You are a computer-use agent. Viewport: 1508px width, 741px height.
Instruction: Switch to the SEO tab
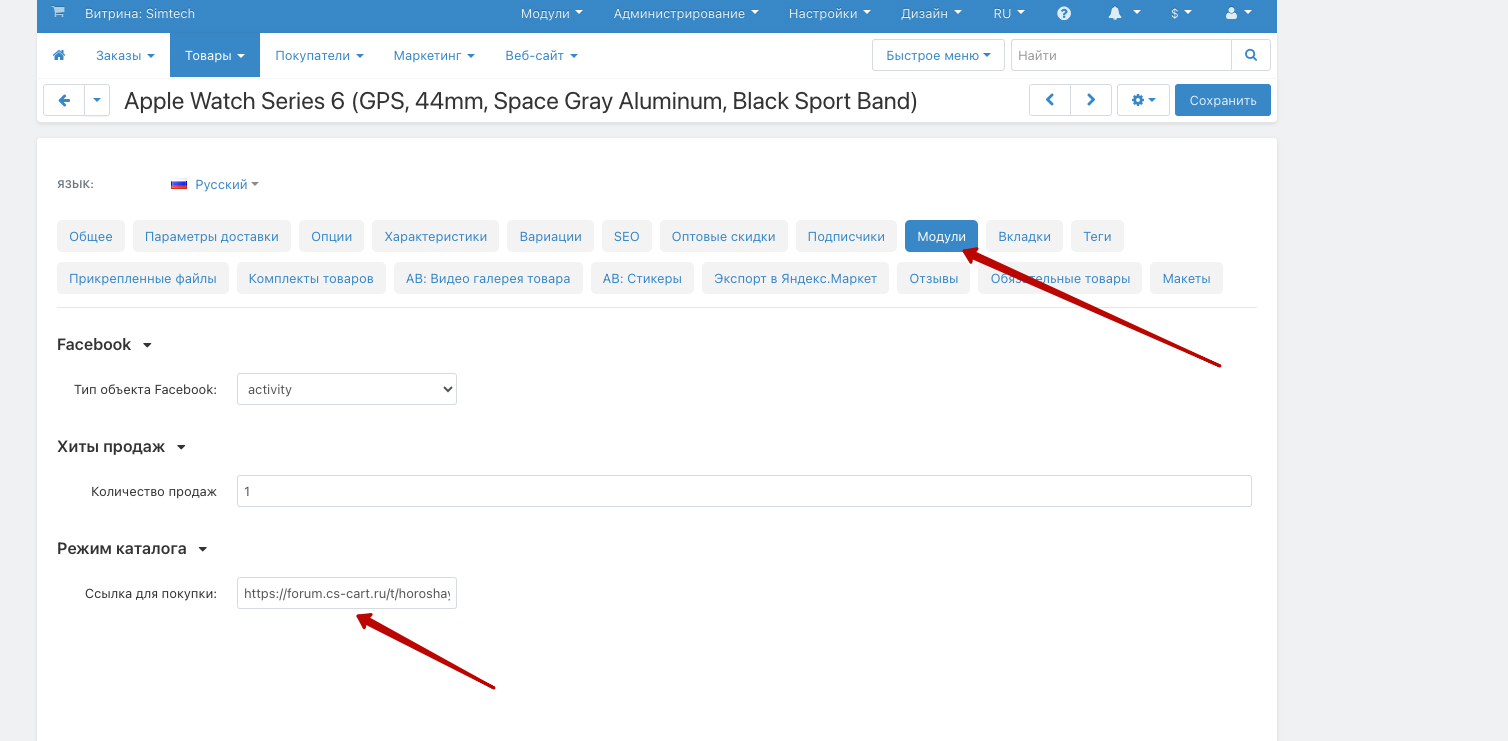[x=626, y=237]
